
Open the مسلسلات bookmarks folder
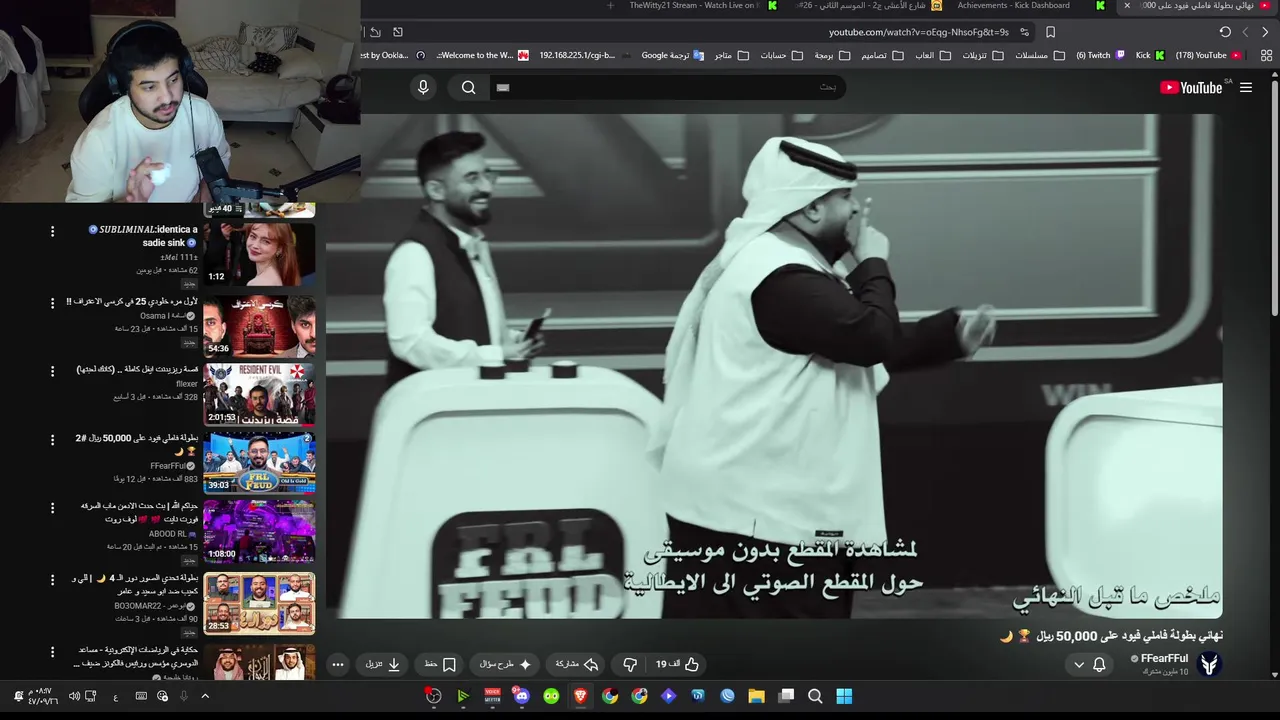coord(1038,55)
